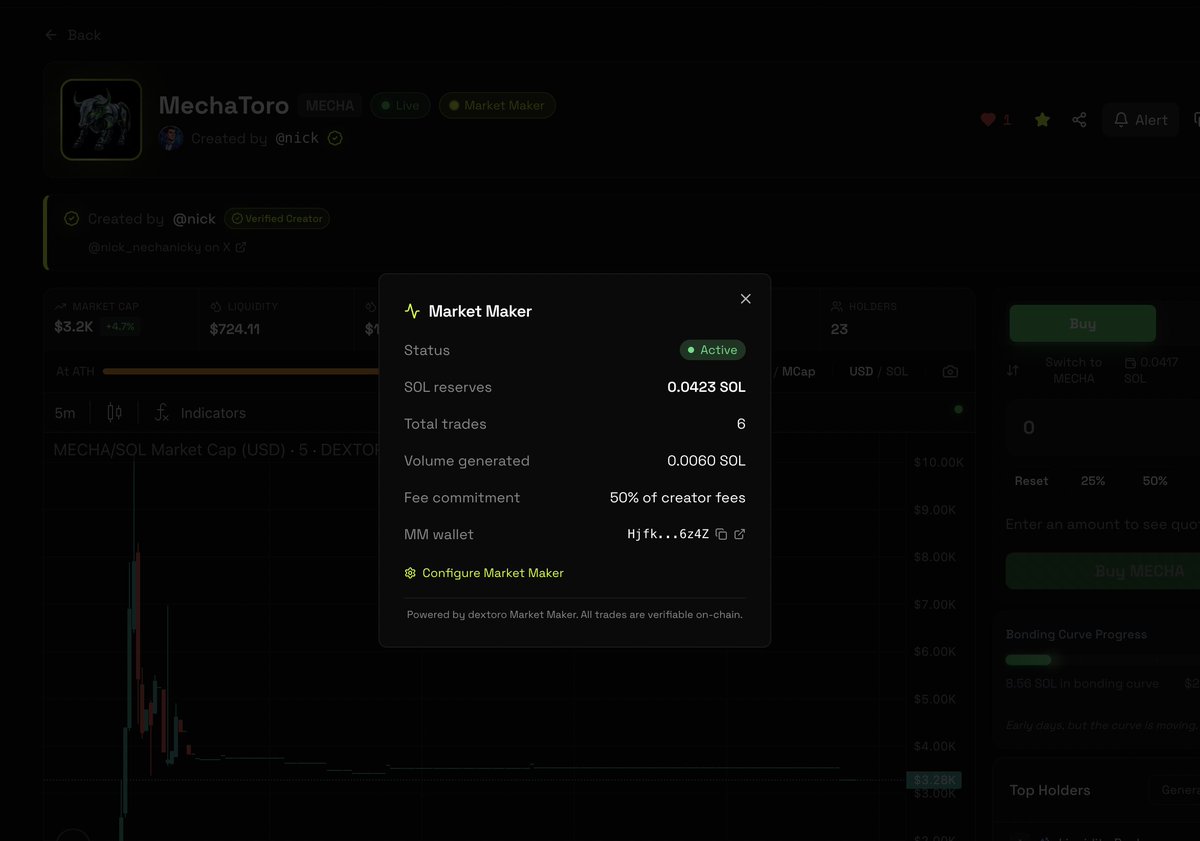Close the Market Maker dialog
This screenshot has height=841, width=1200.
click(x=745, y=299)
